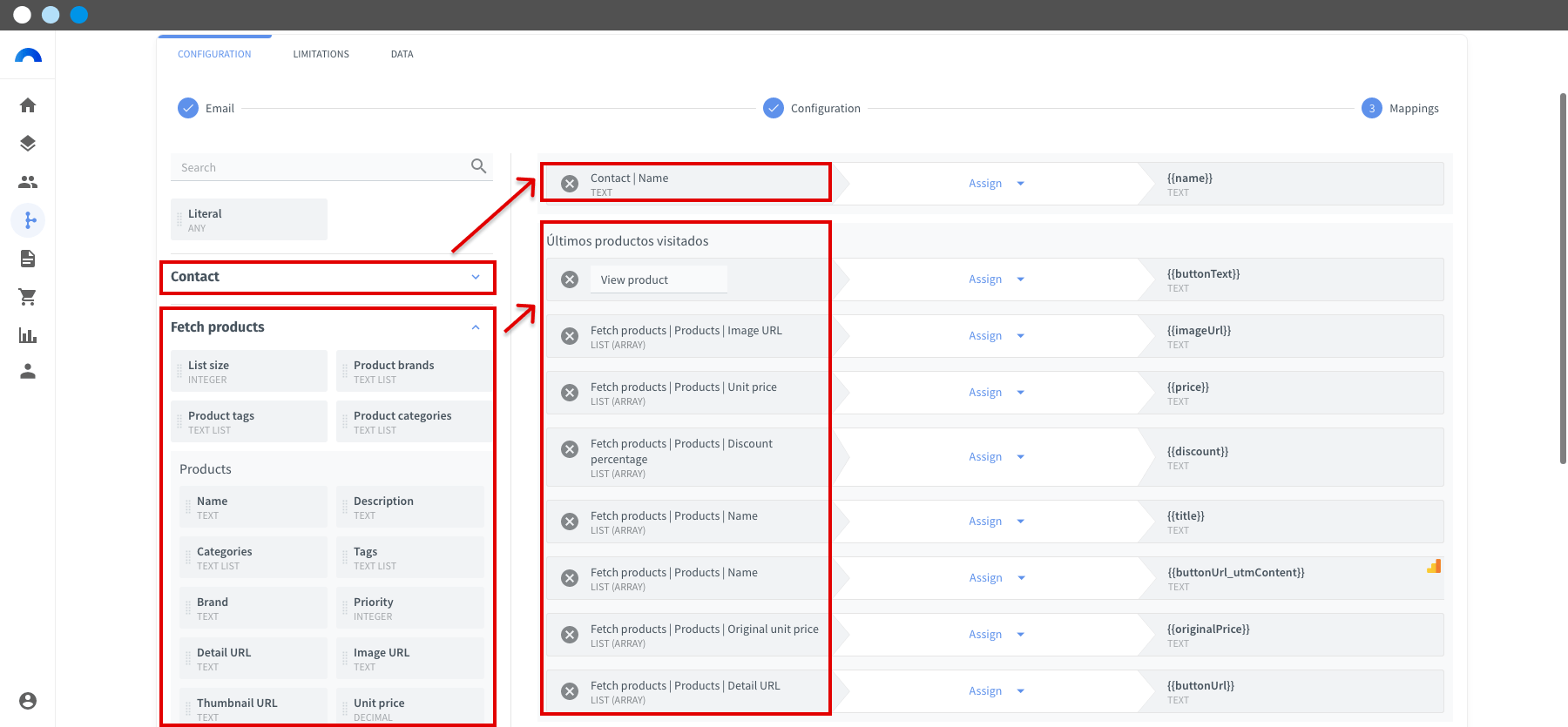
Task: Select the List size field chip
Action: coord(249,371)
